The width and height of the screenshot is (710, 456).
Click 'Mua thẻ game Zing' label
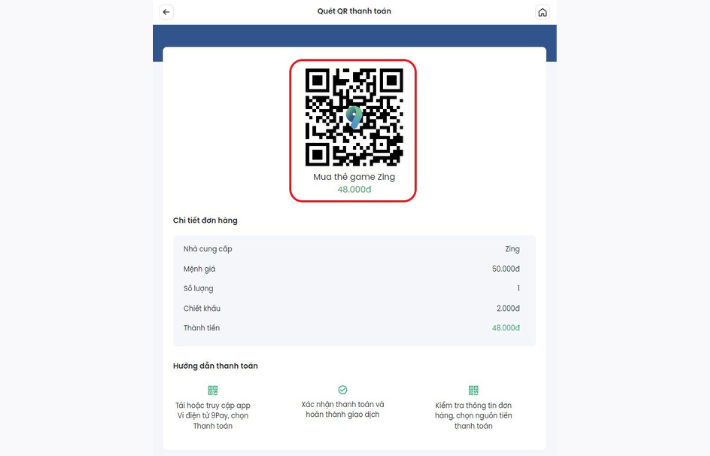pos(354,177)
